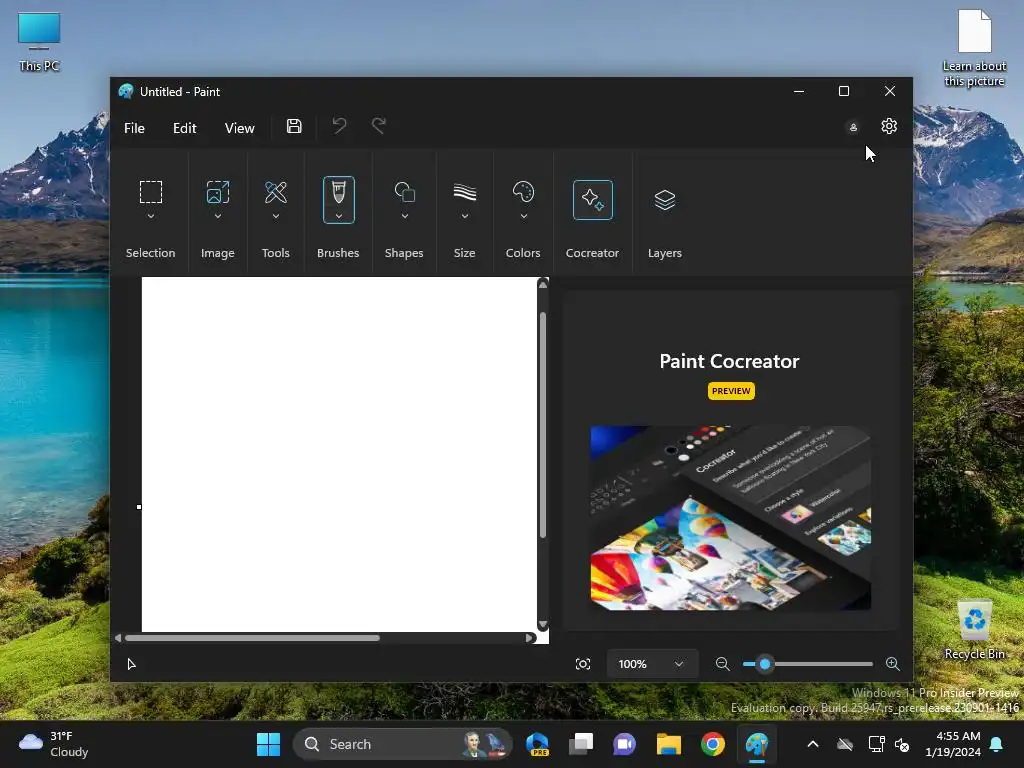Click the white drawing canvas
The height and width of the screenshot is (768, 1024).
[339, 454]
